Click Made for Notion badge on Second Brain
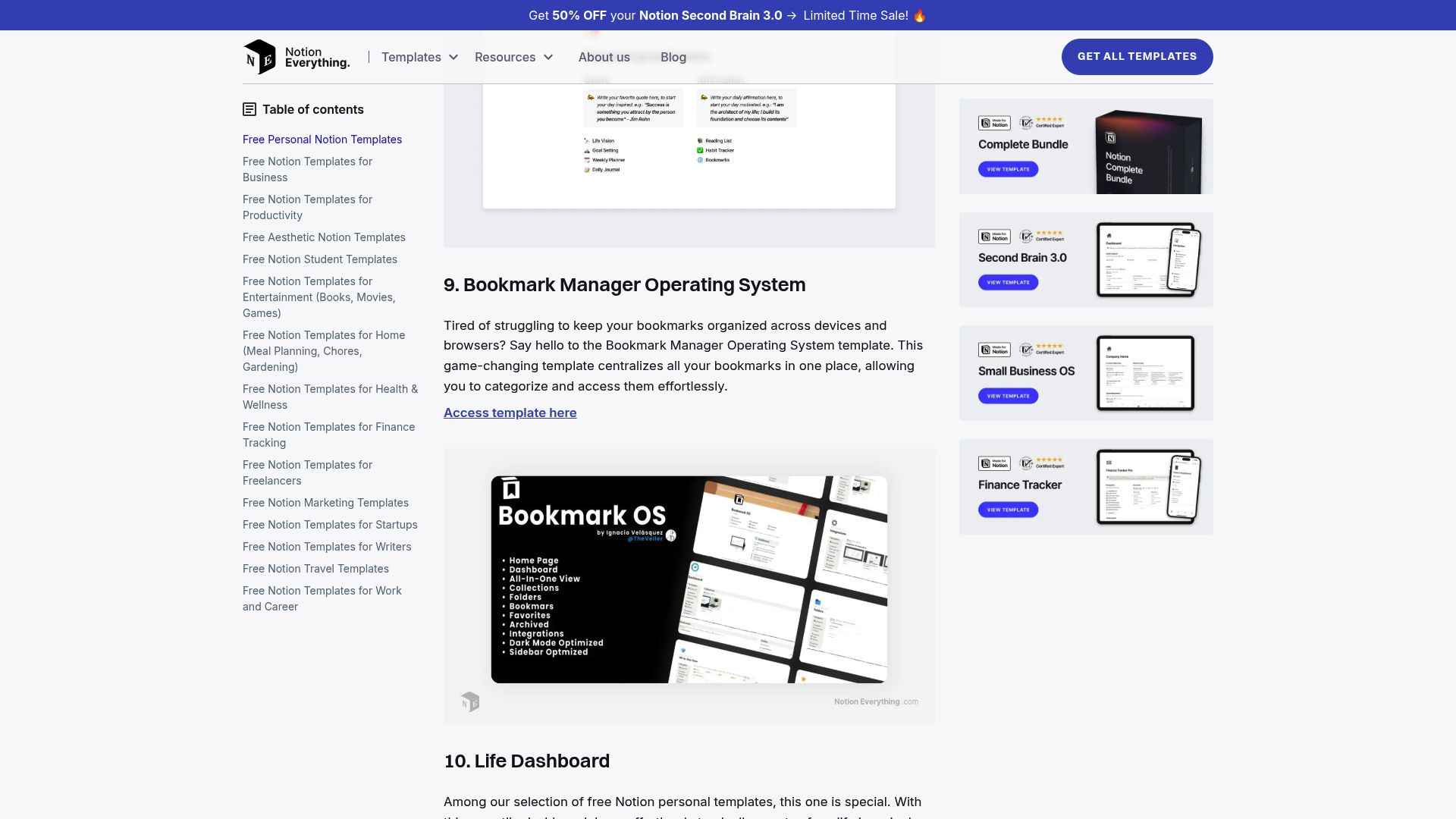 [x=994, y=237]
